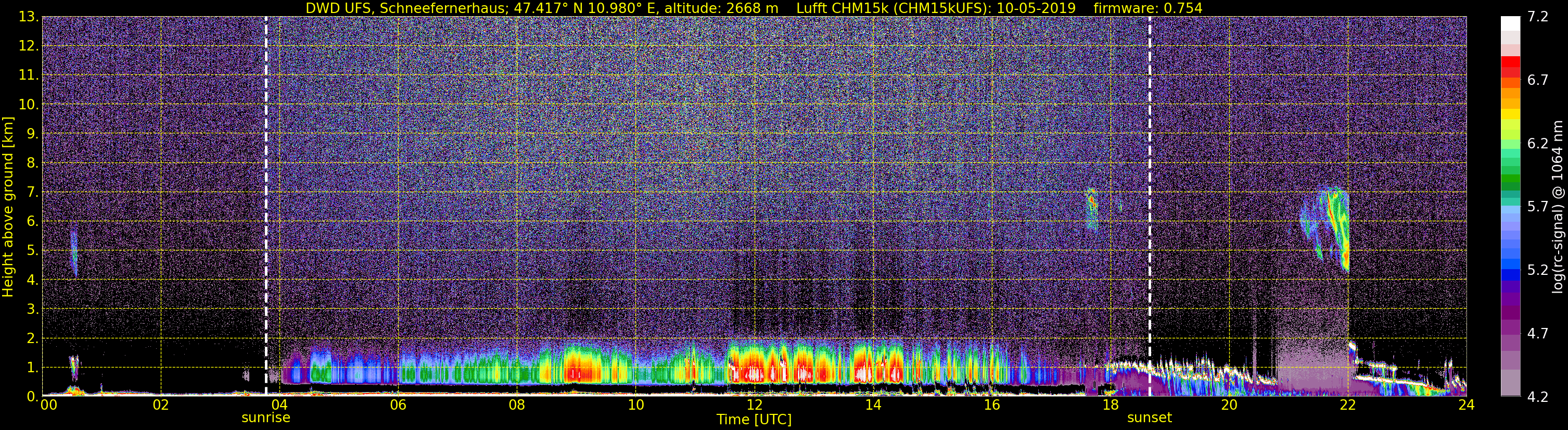Image resolution: width=1568 pixels, height=430 pixels.
Task: Click the 'sunset' label below the axis
Action: point(1149,418)
